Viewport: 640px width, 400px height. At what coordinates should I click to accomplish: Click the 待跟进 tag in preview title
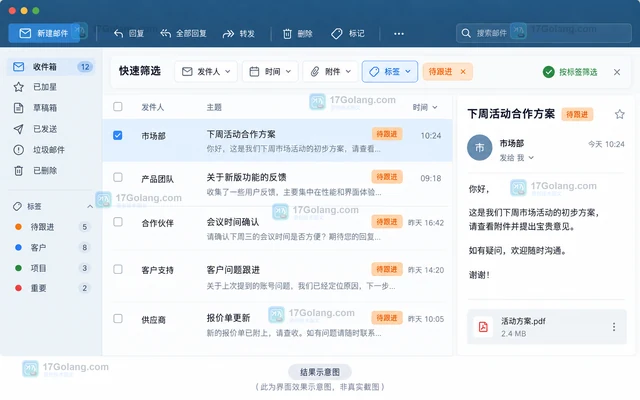[577, 114]
